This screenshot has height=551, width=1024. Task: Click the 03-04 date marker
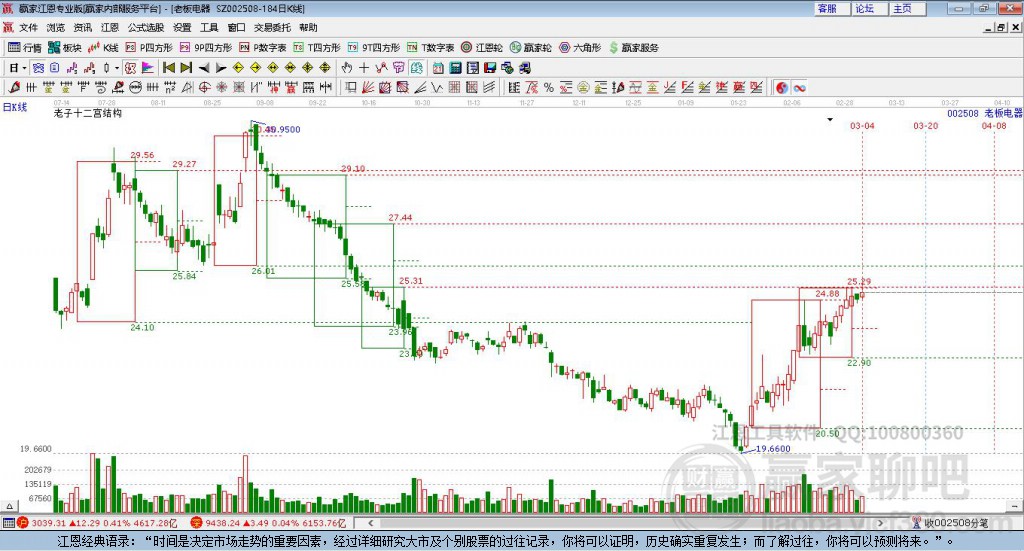pos(862,126)
